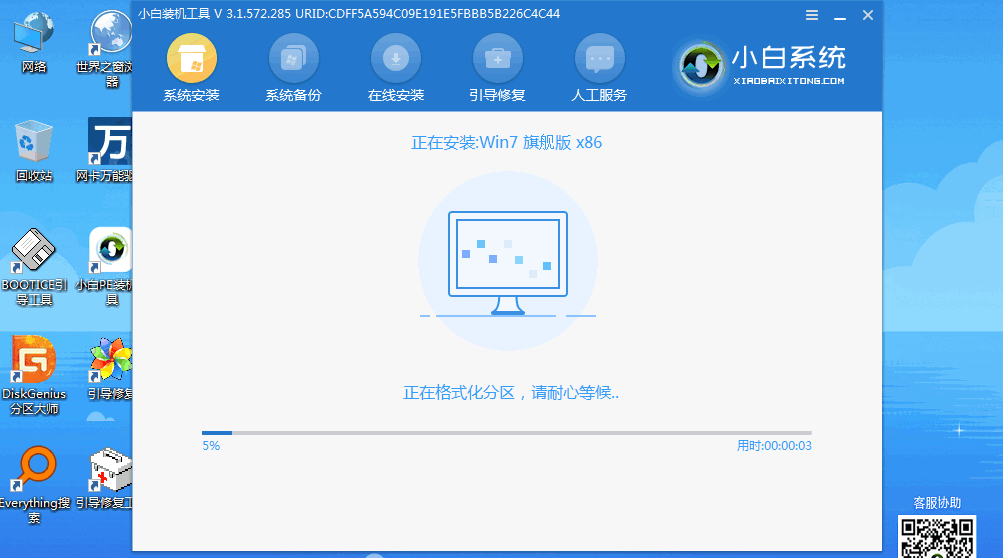Image resolution: width=1003 pixels, height=558 pixels.
Task: Launch the Everything搜索 magnifier icon
Action: coord(33,480)
